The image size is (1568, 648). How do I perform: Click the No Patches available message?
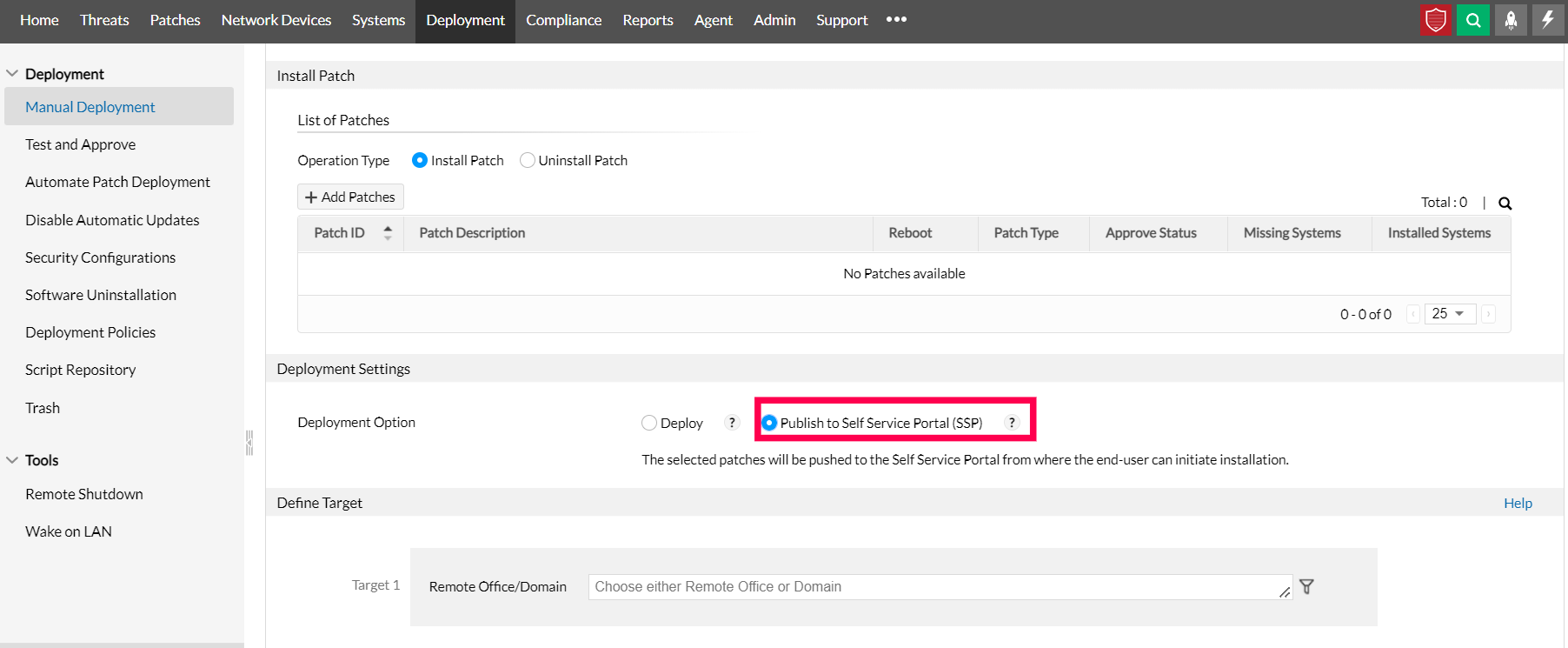[904, 274]
